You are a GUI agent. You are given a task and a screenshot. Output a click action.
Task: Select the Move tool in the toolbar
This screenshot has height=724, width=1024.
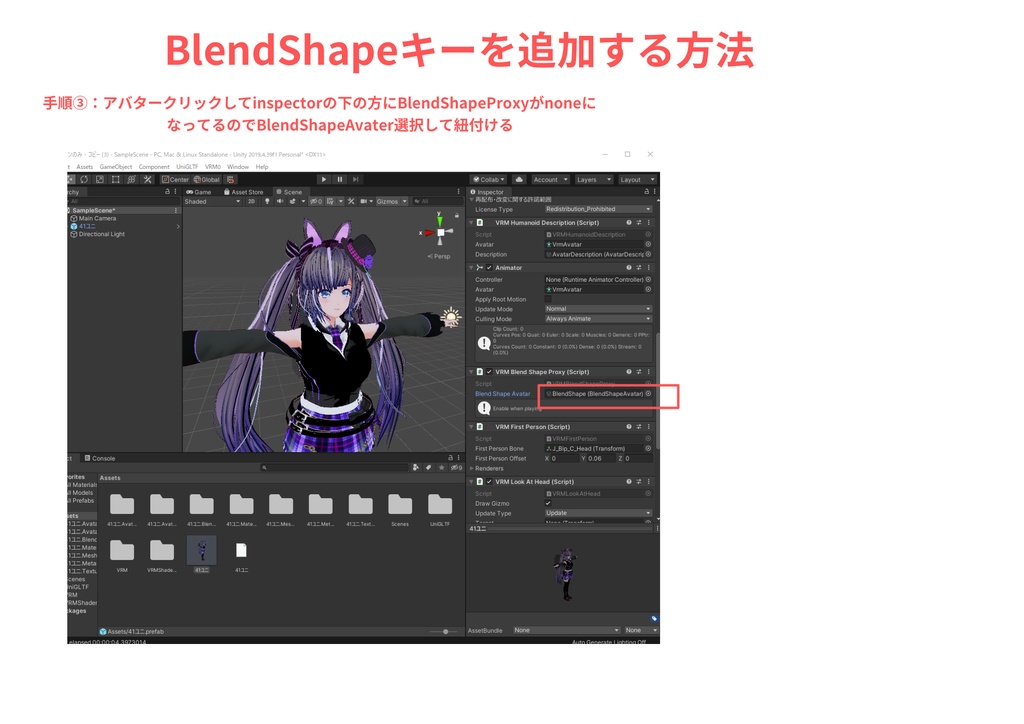point(69,180)
